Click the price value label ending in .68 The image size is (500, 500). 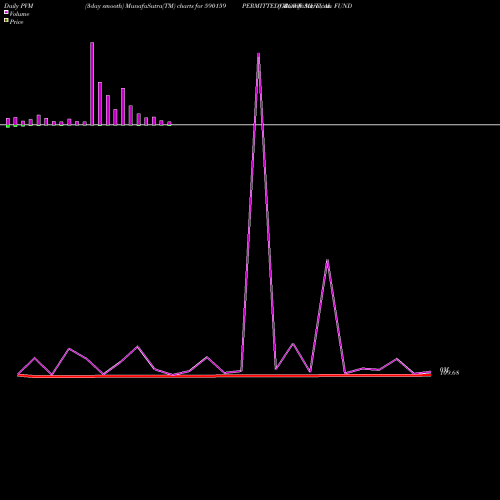(x=449, y=372)
